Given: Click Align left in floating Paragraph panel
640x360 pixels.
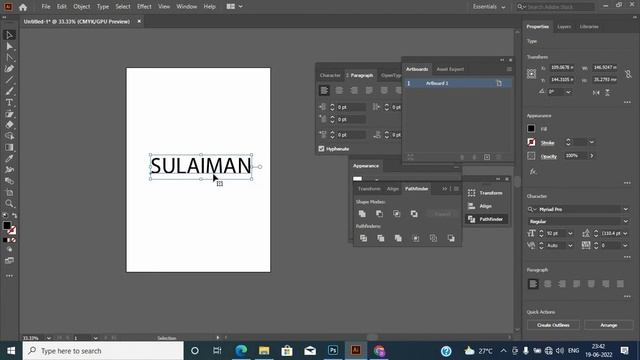Looking at the screenshot, I should [324, 91].
